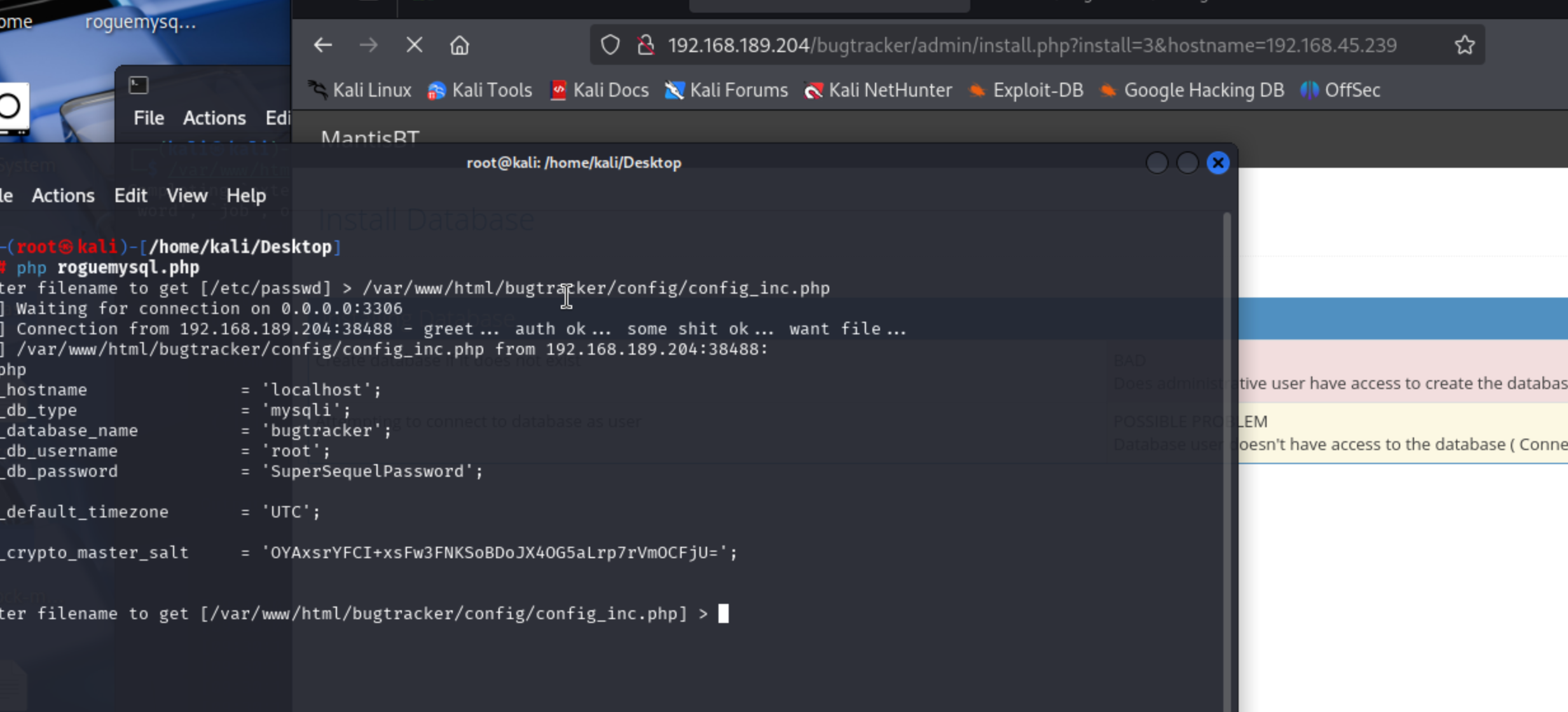Open the Edit menu in root terminal
This screenshot has width=1568, height=712.
[130, 196]
